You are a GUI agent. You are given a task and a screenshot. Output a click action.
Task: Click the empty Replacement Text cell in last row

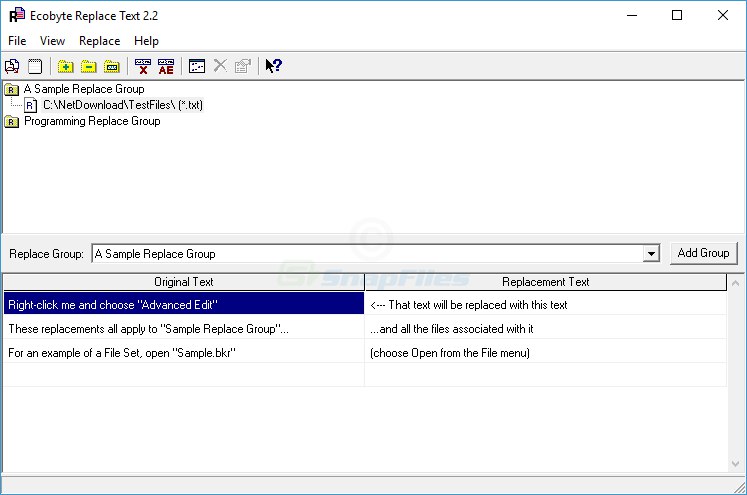[545, 375]
